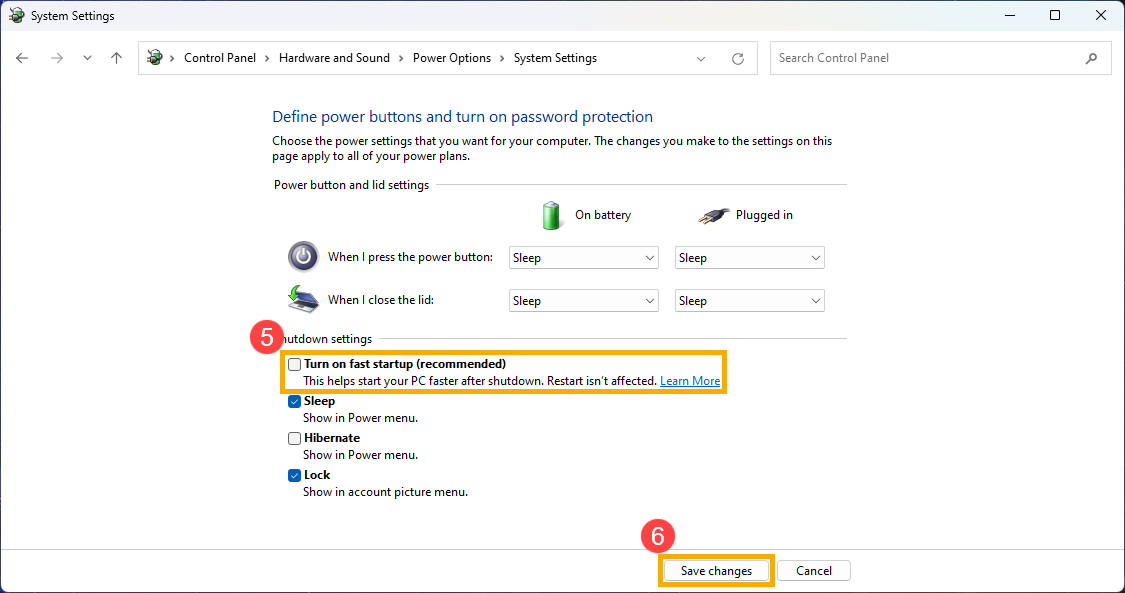The image size is (1125, 593).
Task: Expand address bar history dropdown arrow
Action: [x=701, y=58]
